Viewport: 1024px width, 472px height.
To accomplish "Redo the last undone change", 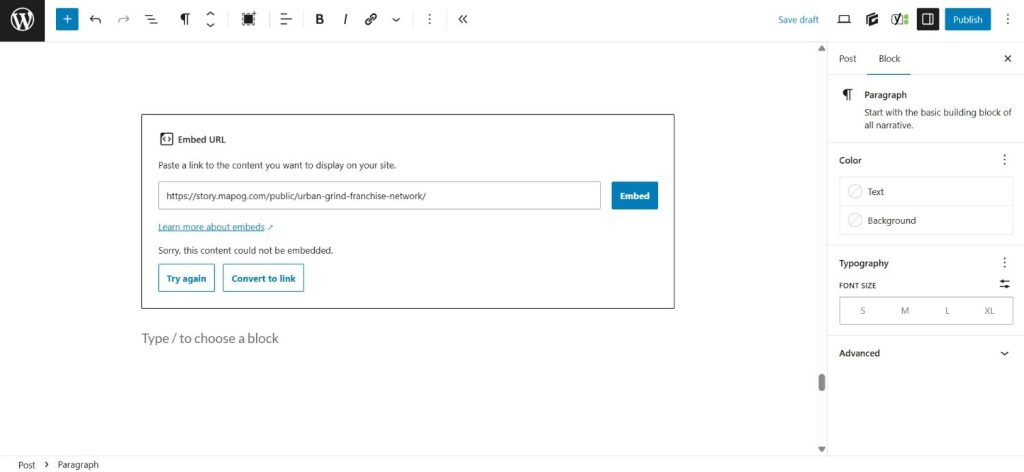I will (x=123, y=20).
